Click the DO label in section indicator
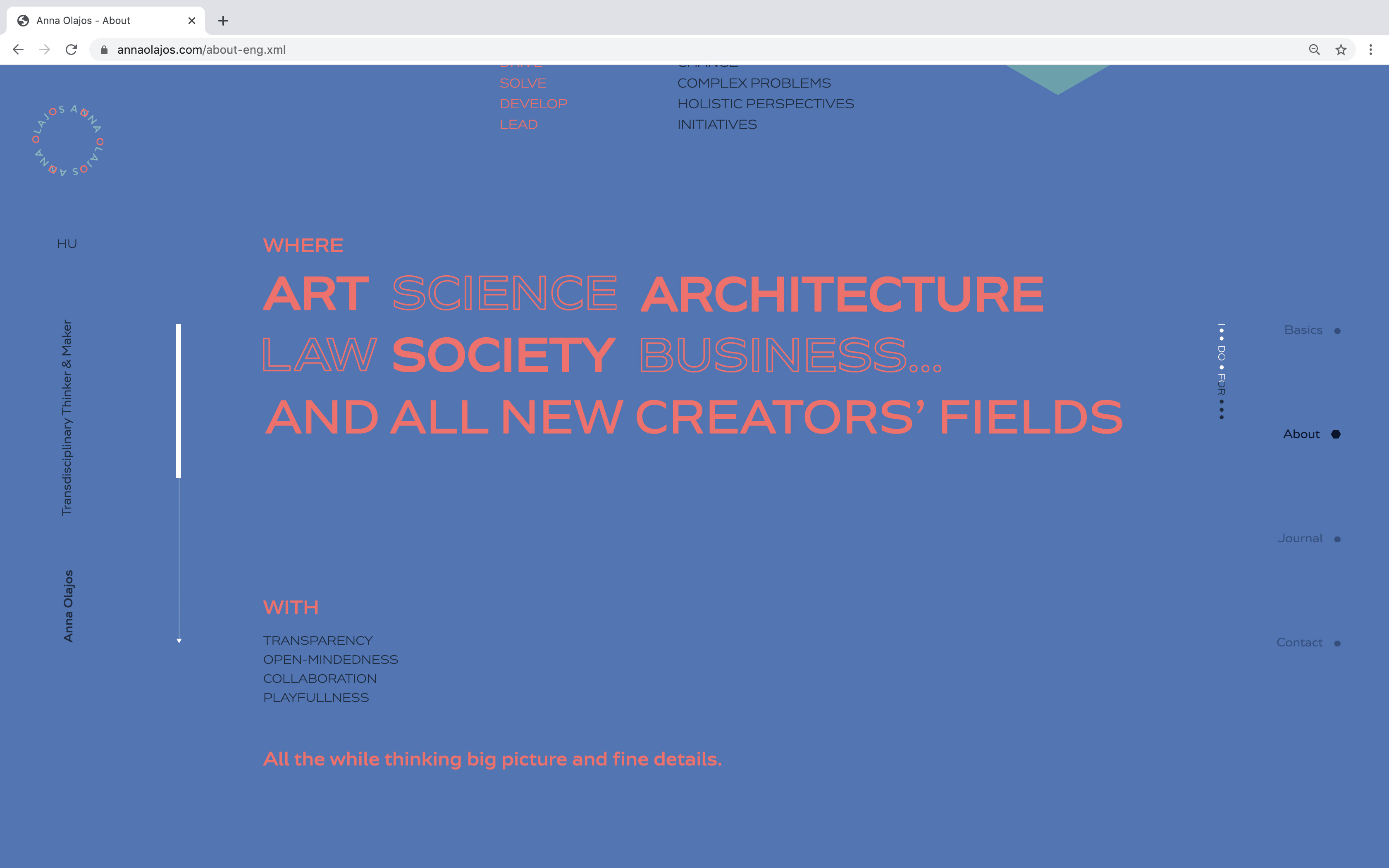Viewport: 1389px width, 868px height. (1222, 353)
